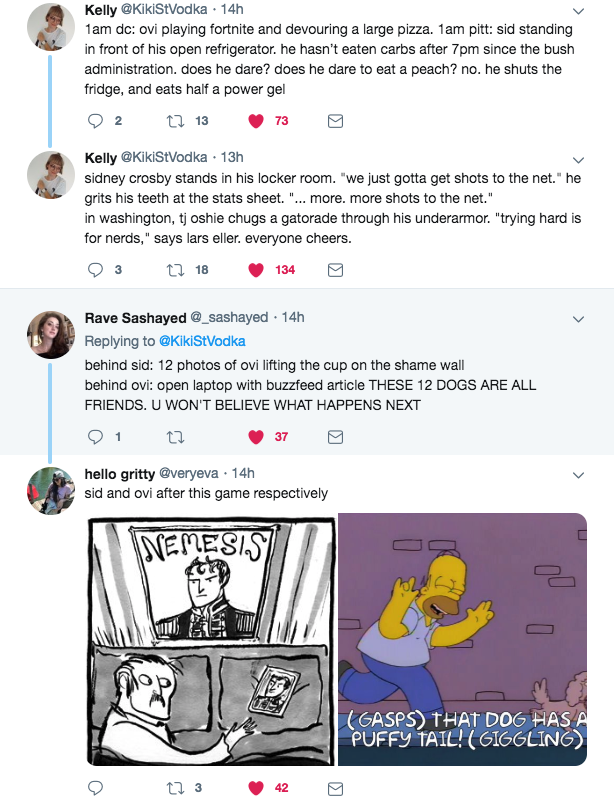Like the tweet with 73 likes
This screenshot has width=614, height=805.
click(x=255, y=121)
